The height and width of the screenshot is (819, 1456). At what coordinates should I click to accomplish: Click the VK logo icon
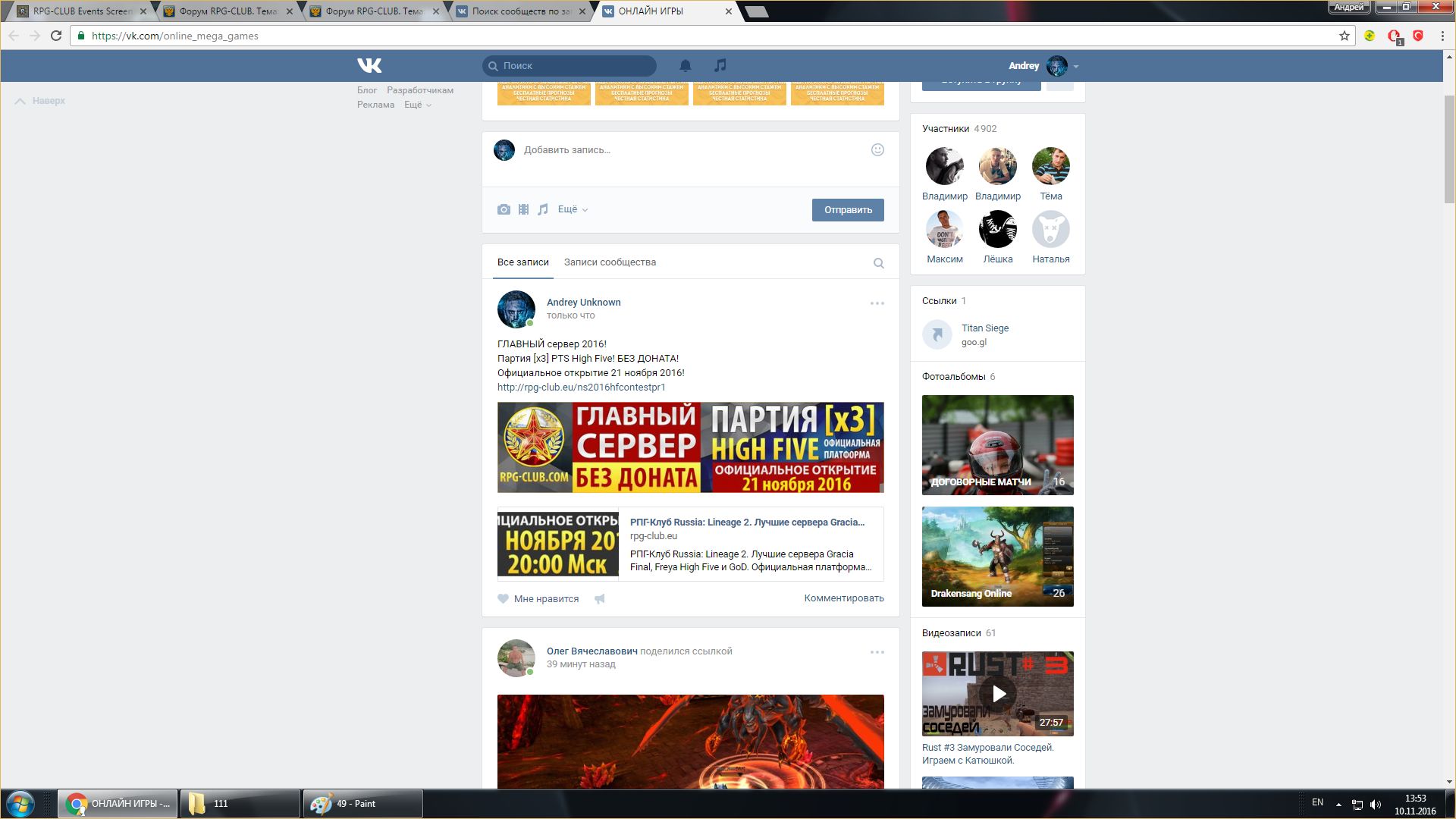click(x=369, y=66)
